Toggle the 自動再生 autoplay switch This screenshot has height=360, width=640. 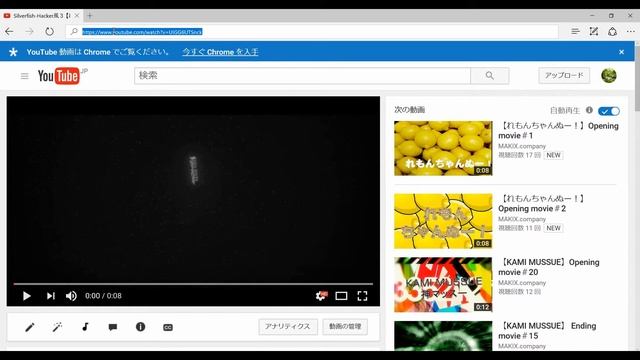[x=609, y=111]
